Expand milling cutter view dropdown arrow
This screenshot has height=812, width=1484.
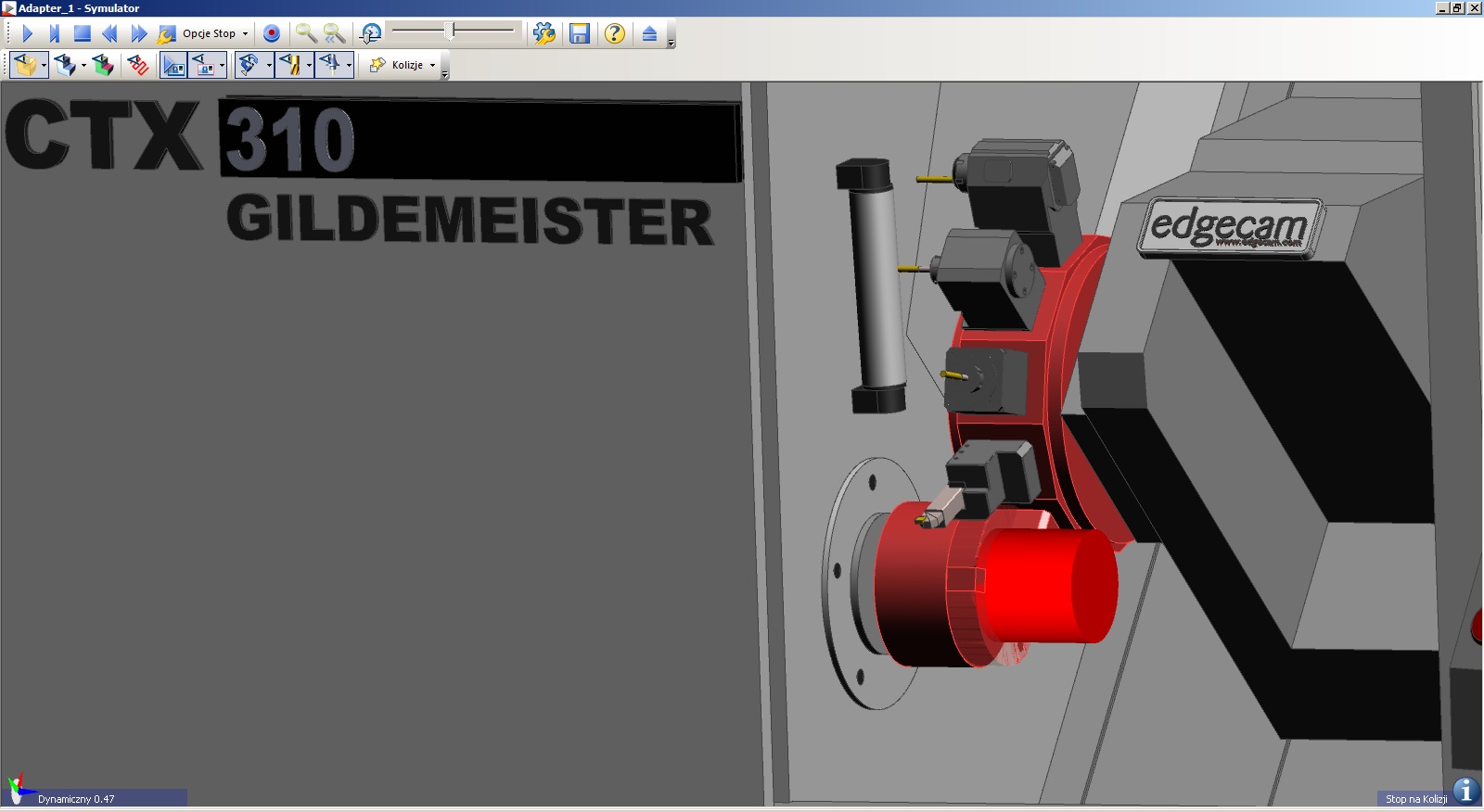(309, 66)
